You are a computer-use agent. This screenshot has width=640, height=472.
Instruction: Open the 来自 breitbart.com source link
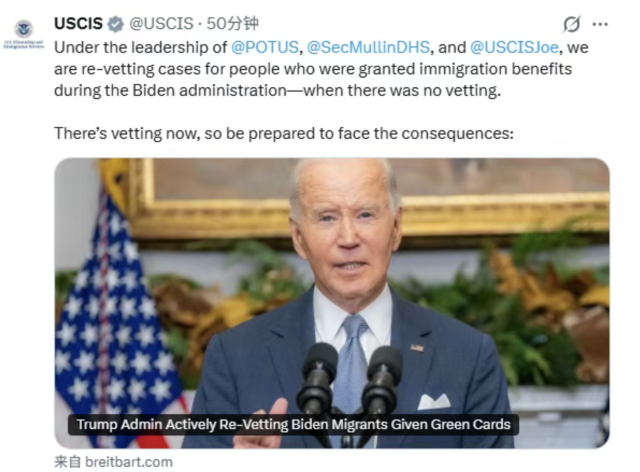click(113, 462)
